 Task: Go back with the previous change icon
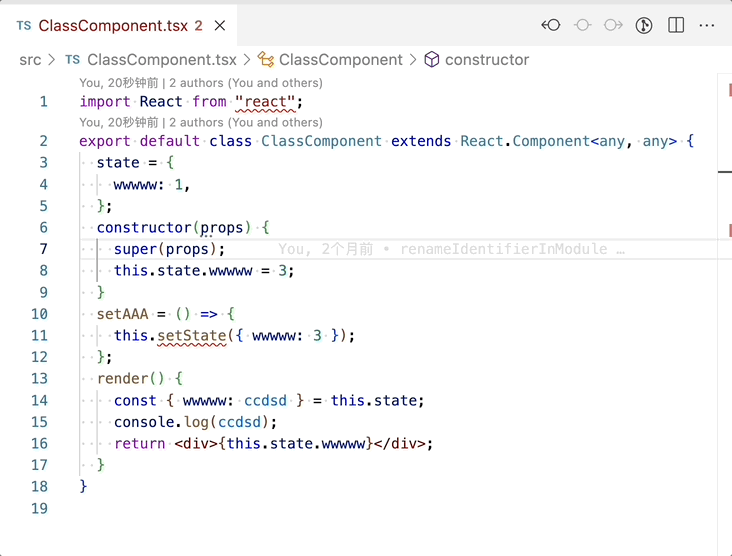click(551, 25)
